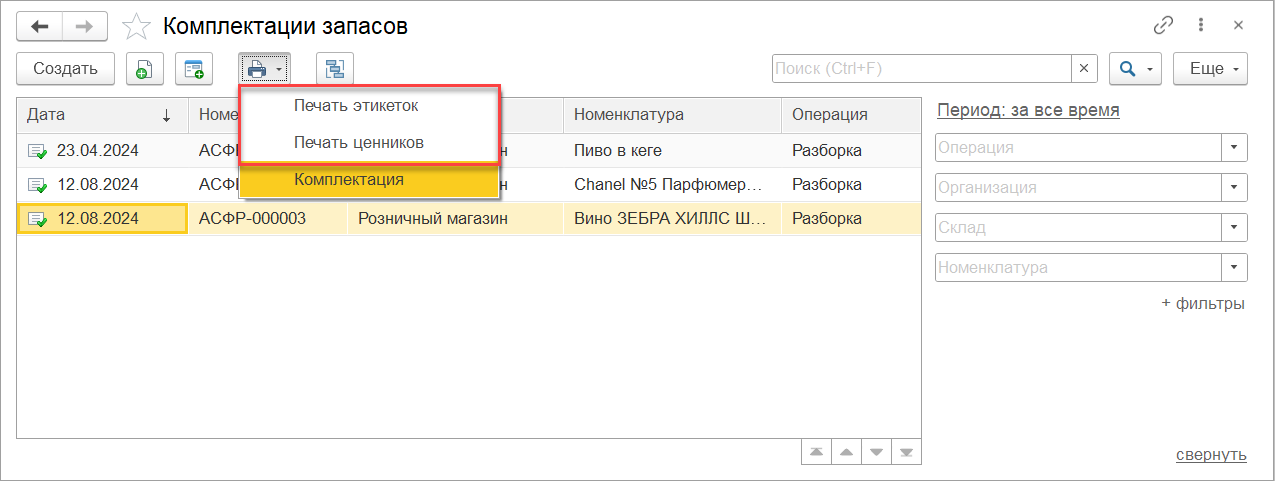Click the document structure icon

coord(334,69)
